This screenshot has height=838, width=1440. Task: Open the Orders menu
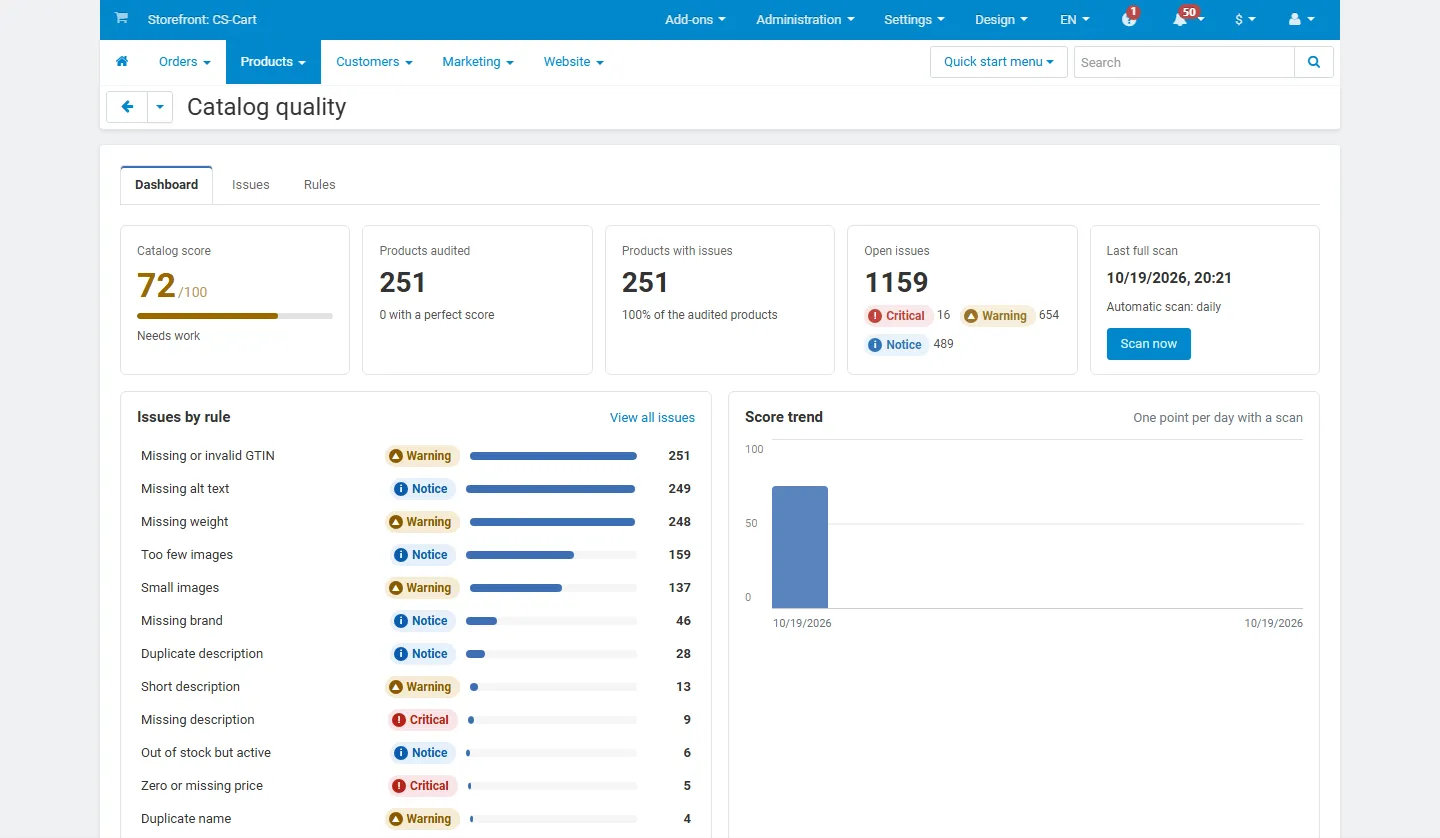(185, 62)
